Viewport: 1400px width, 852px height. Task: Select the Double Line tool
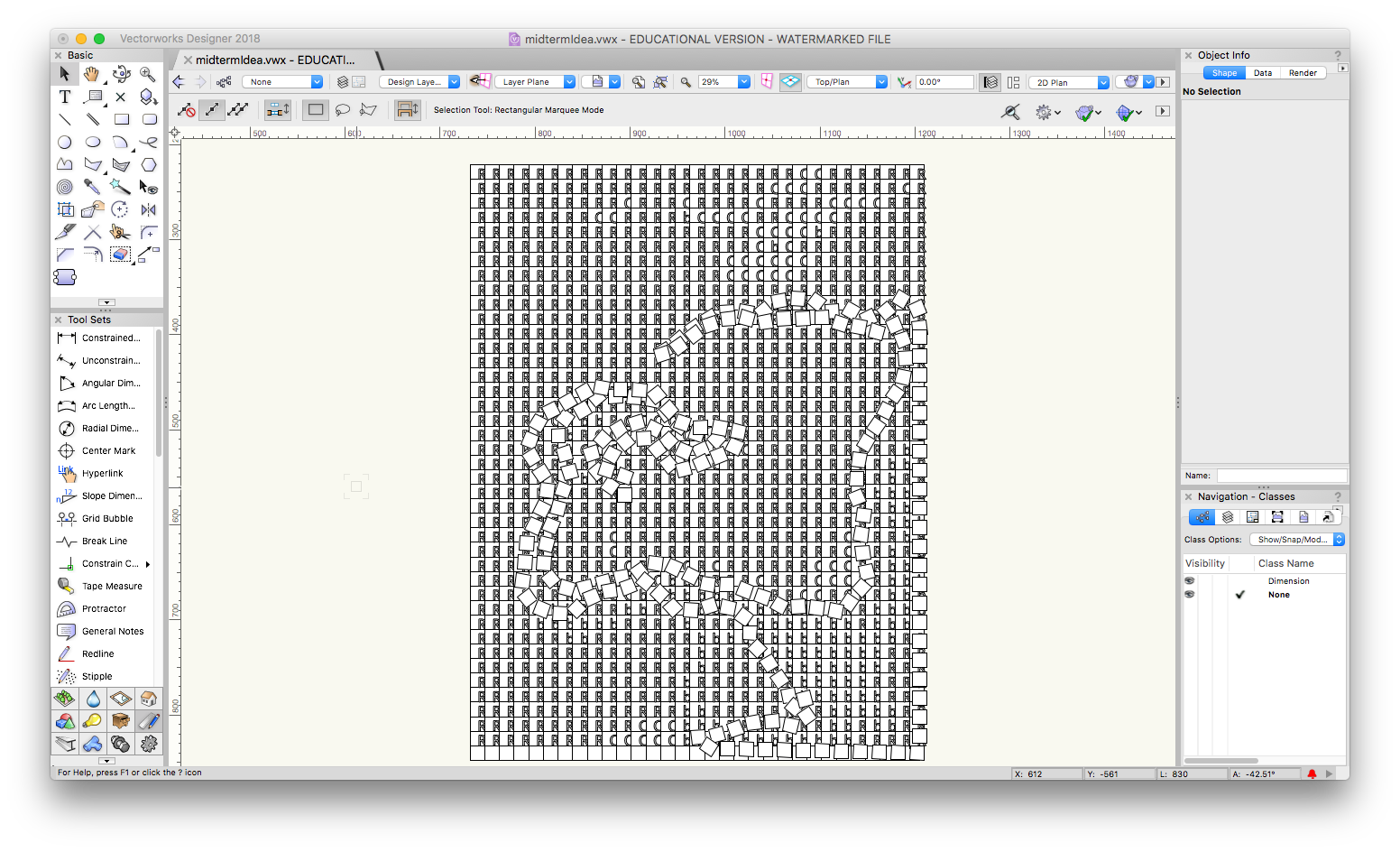(92, 119)
